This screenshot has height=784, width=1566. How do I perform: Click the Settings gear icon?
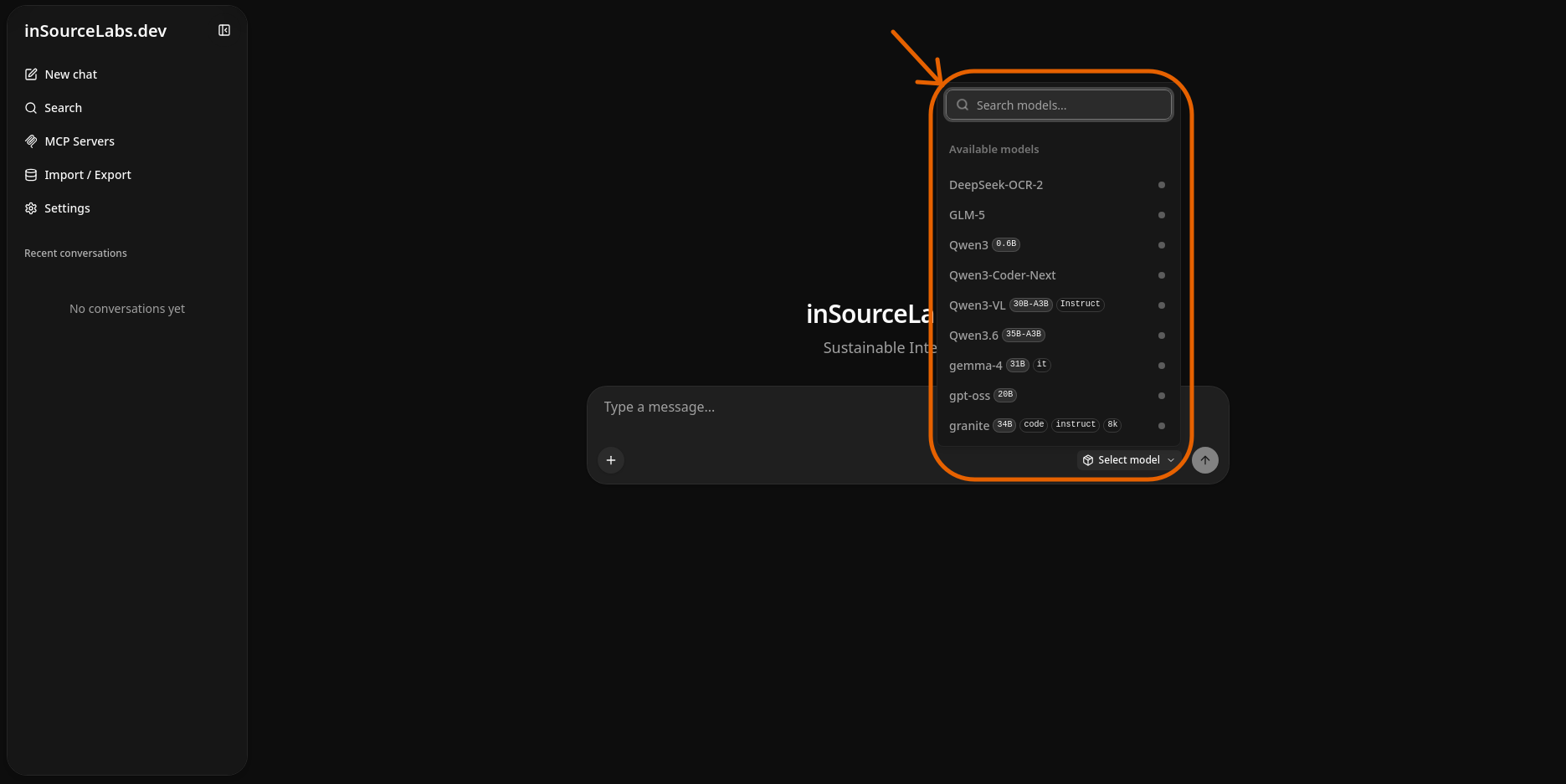[31, 208]
